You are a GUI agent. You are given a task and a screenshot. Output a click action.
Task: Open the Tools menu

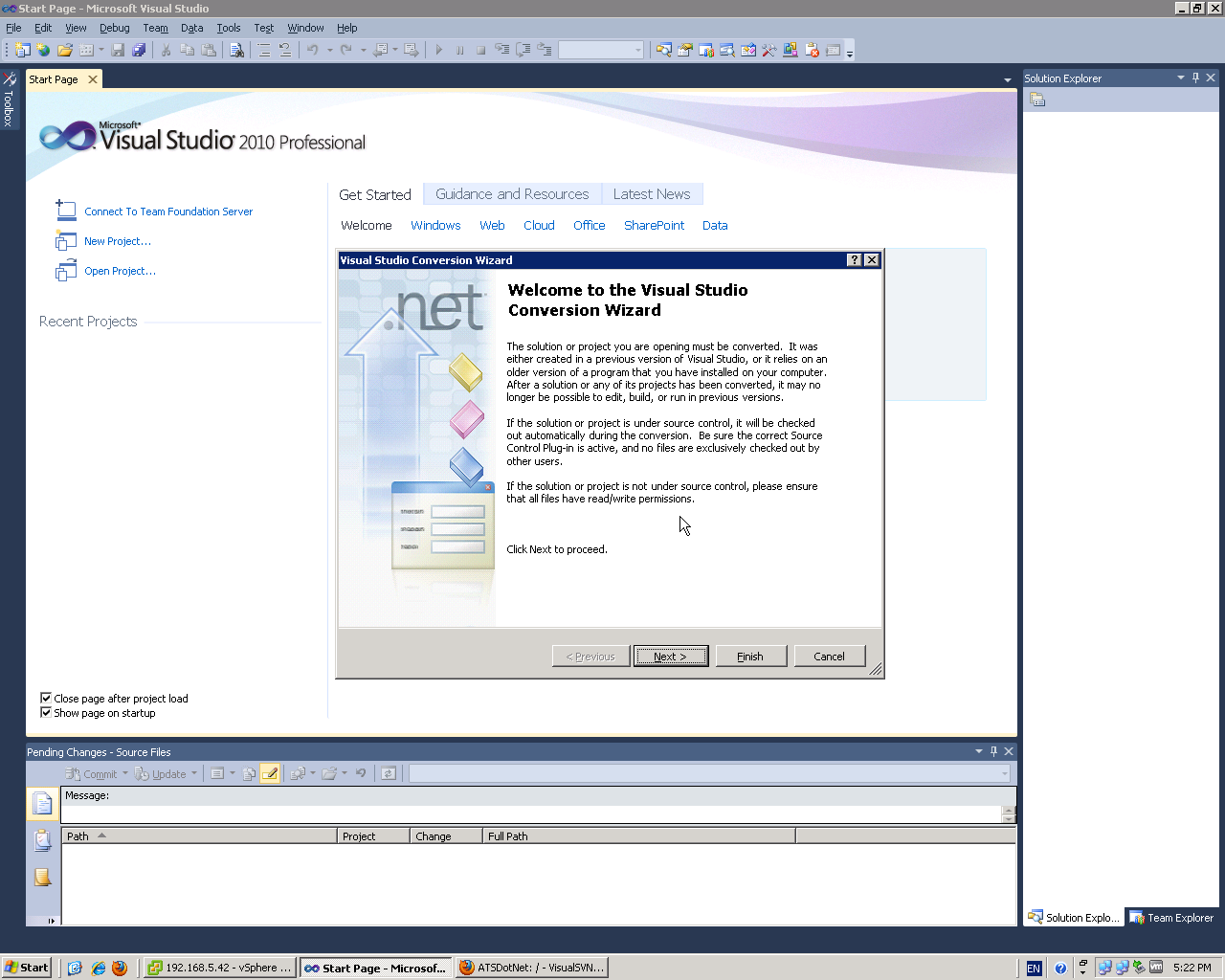point(229,28)
